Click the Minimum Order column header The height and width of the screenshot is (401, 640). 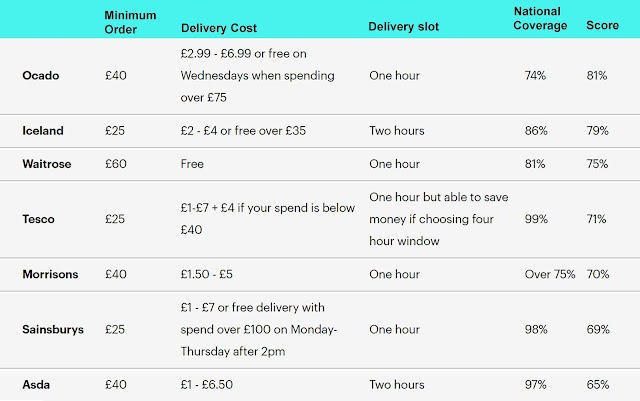[130, 21]
